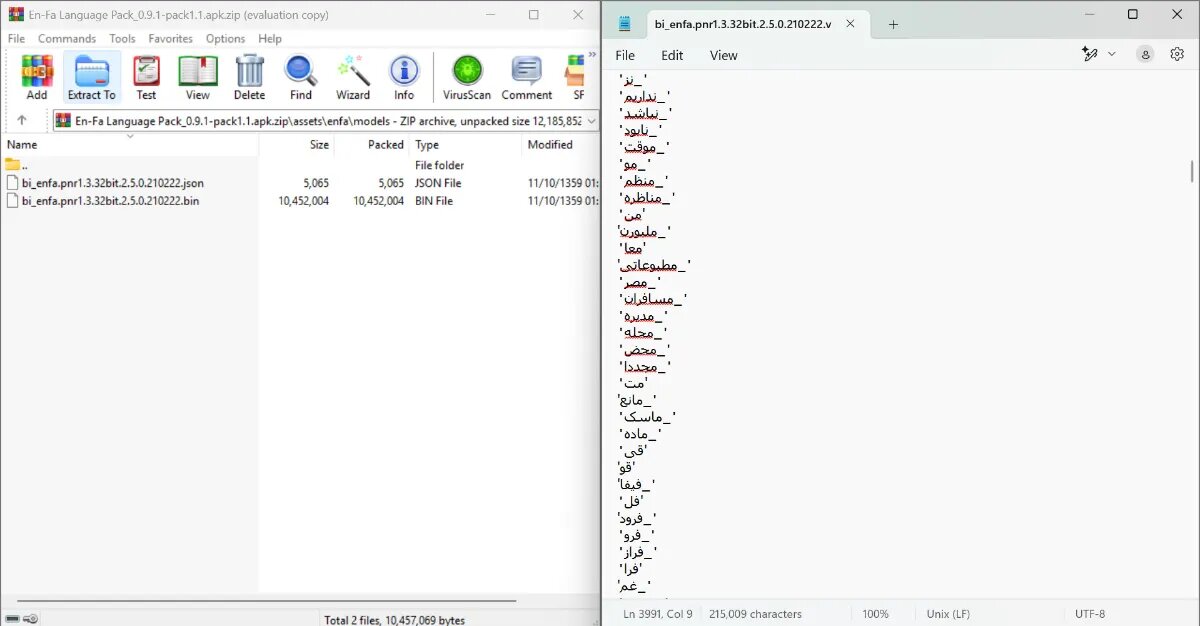This screenshot has width=1200, height=626.
Task: Select the Test archive tool
Action: 146,75
